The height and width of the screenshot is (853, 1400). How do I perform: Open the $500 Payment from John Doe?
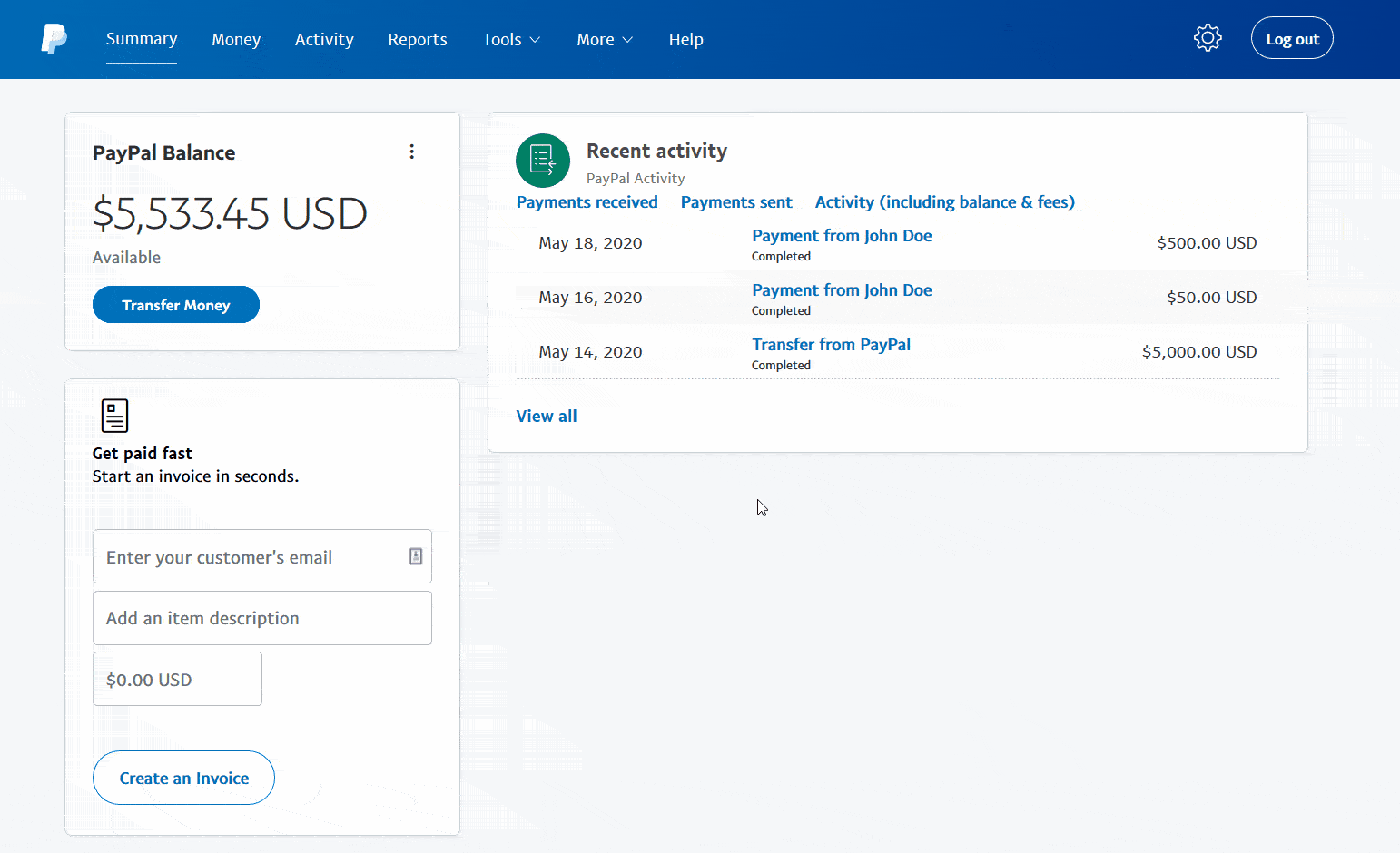pos(841,235)
